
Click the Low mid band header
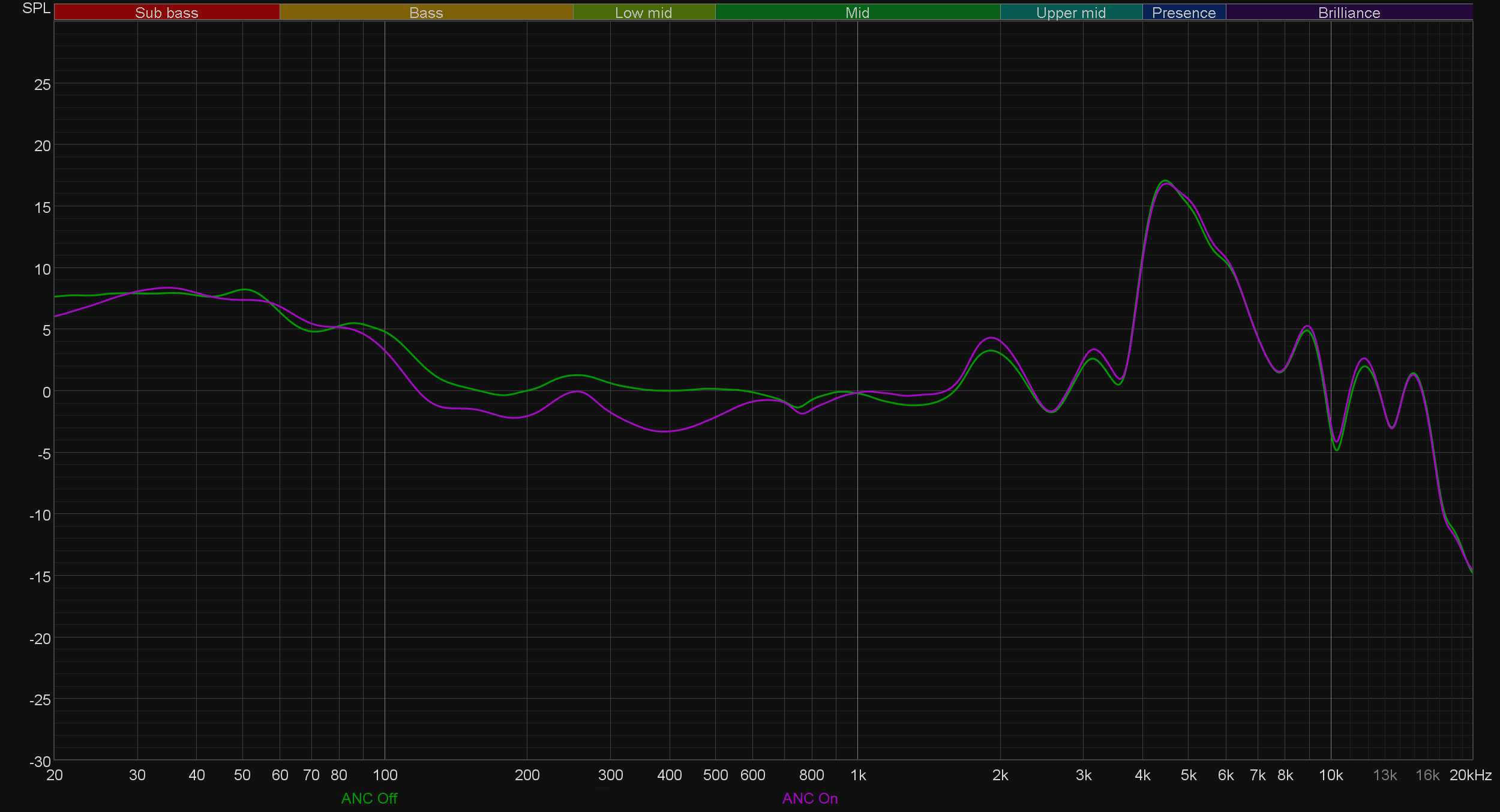[643, 13]
